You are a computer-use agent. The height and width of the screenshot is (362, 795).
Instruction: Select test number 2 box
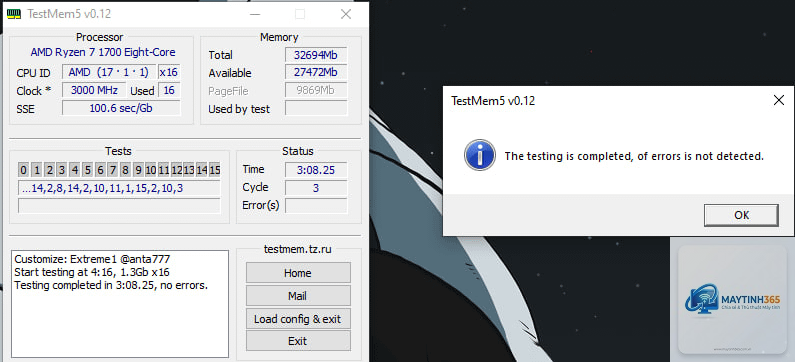[x=49, y=169]
